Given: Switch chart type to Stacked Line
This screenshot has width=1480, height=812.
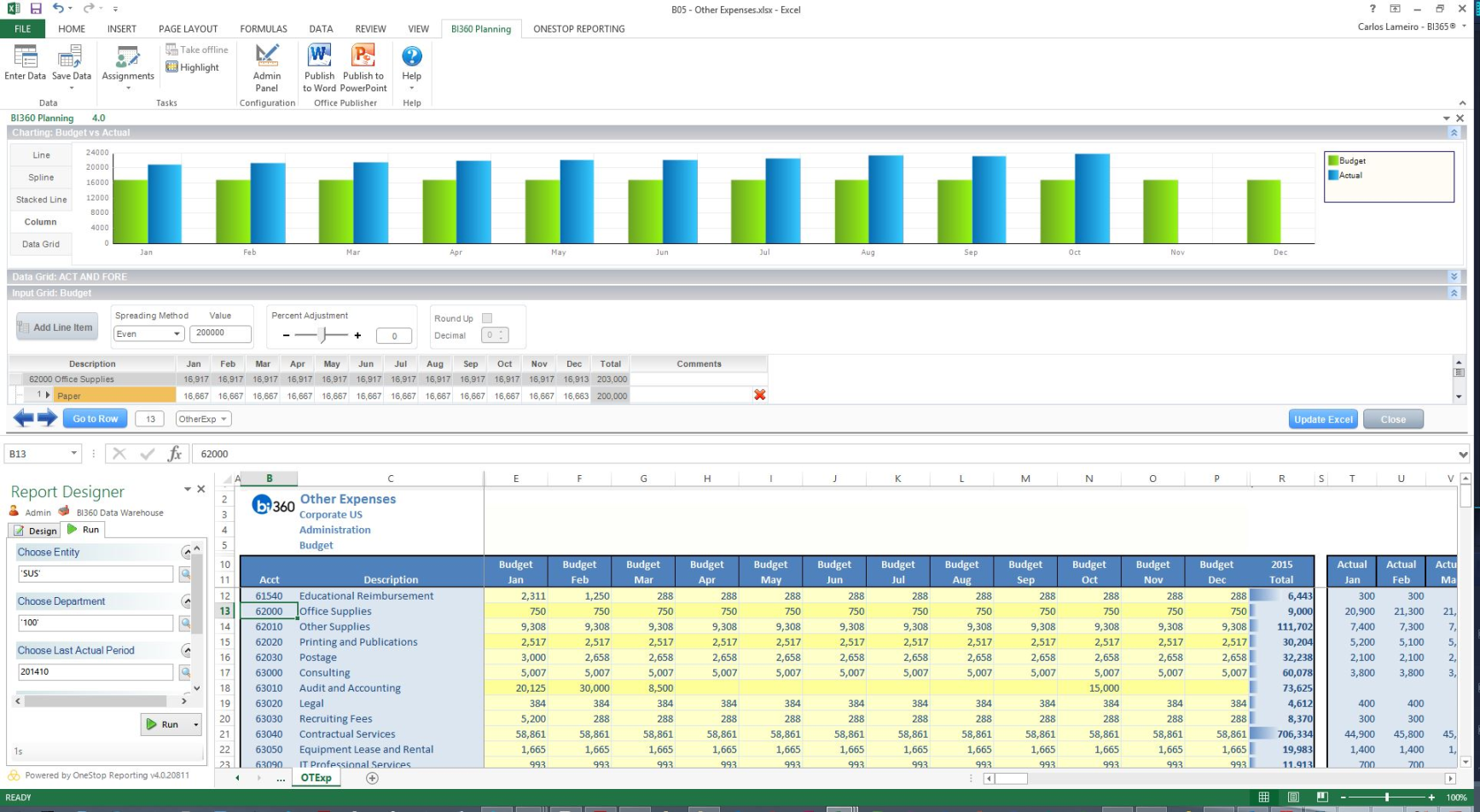Looking at the screenshot, I should (41, 200).
